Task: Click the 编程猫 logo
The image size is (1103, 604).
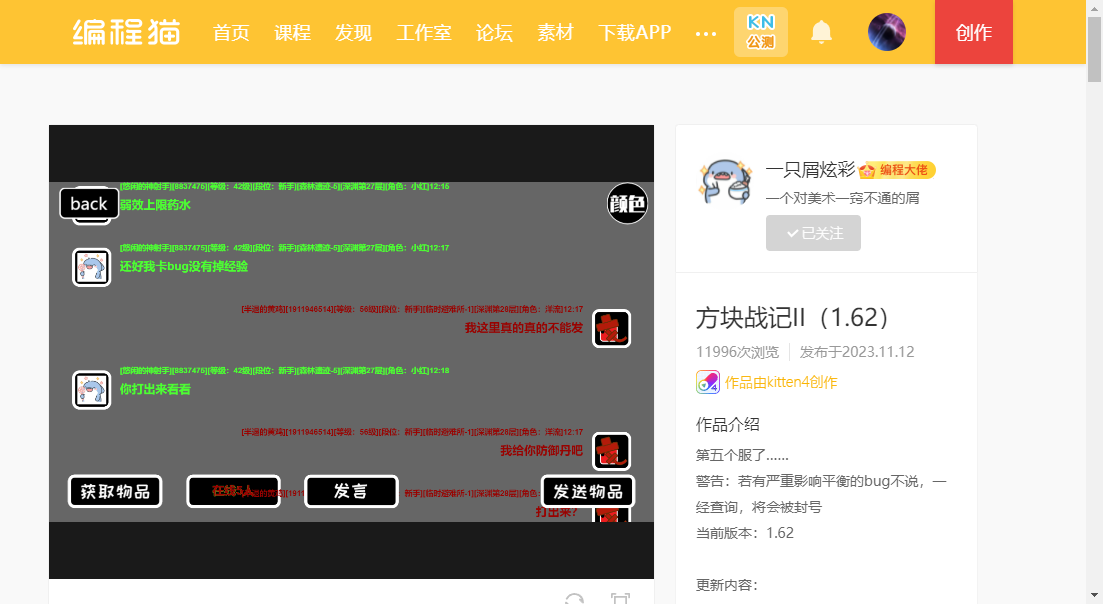Action: tap(127, 32)
